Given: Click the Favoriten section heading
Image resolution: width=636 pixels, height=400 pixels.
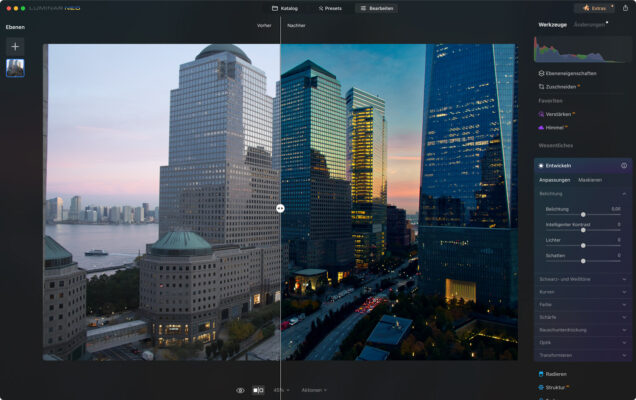Looking at the screenshot, I should coord(550,101).
